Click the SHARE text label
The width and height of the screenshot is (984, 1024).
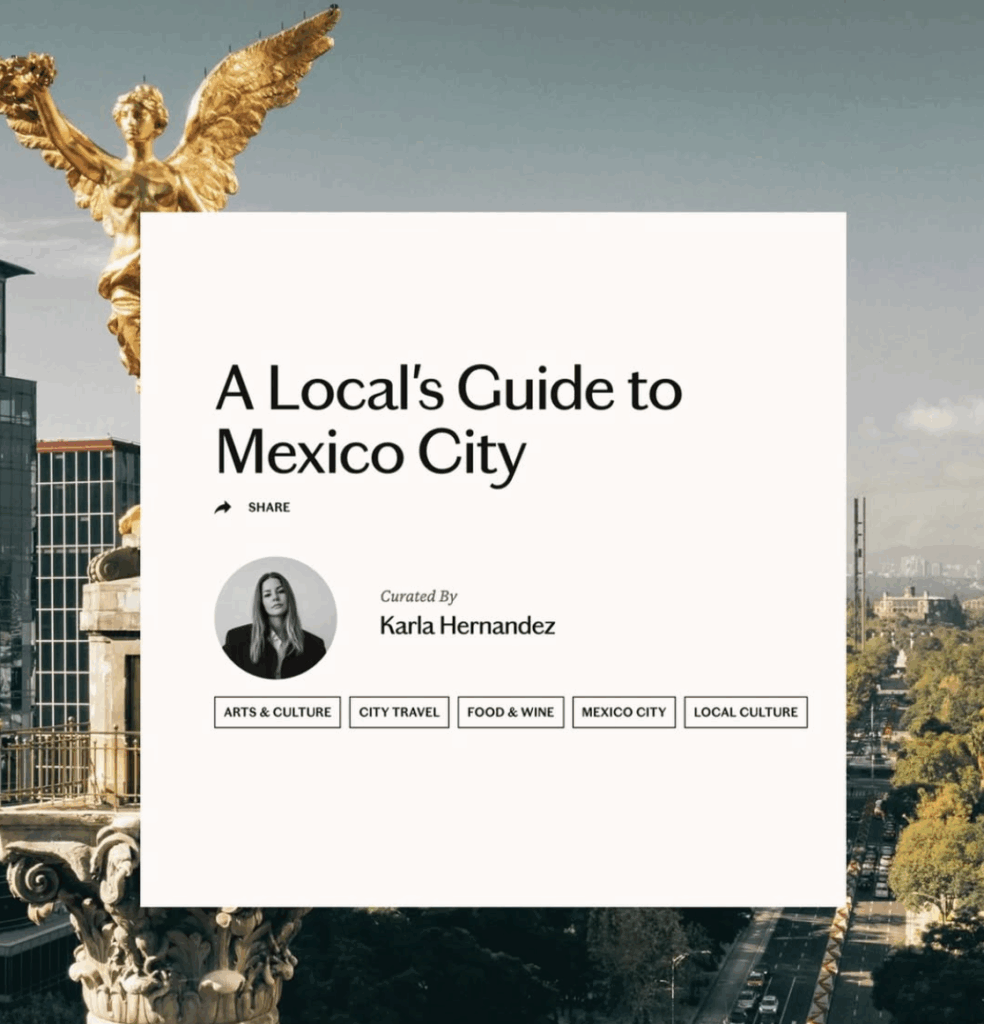[x=269, y=507]
